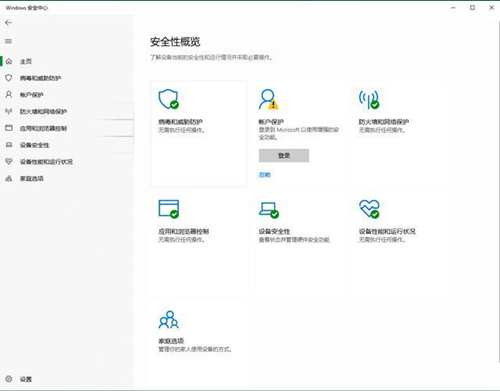The height and width of the screenshot is (391, 500).
Task: Open the virus and threat protection shield tile
Action: click(x=199, y=133)
